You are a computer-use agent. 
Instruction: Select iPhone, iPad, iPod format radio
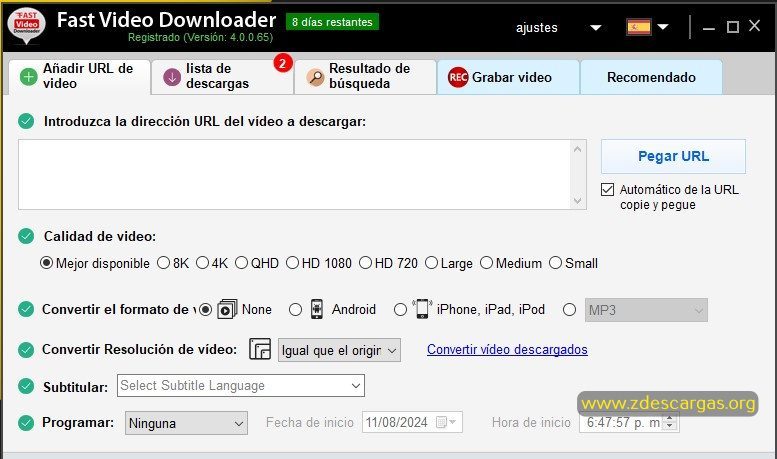coord(400,310)
